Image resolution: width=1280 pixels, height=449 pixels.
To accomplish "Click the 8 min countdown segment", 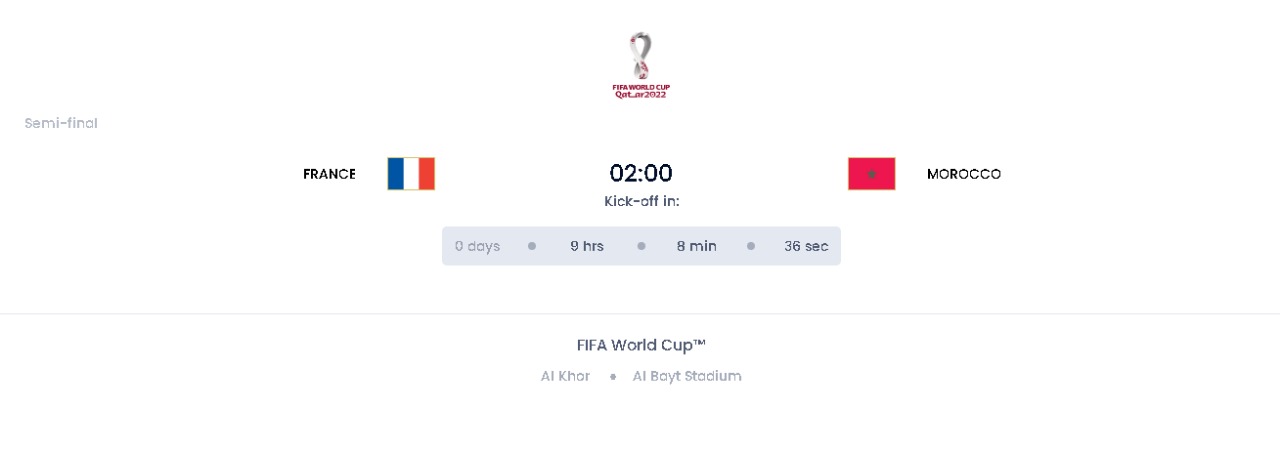I will (696, 246).
